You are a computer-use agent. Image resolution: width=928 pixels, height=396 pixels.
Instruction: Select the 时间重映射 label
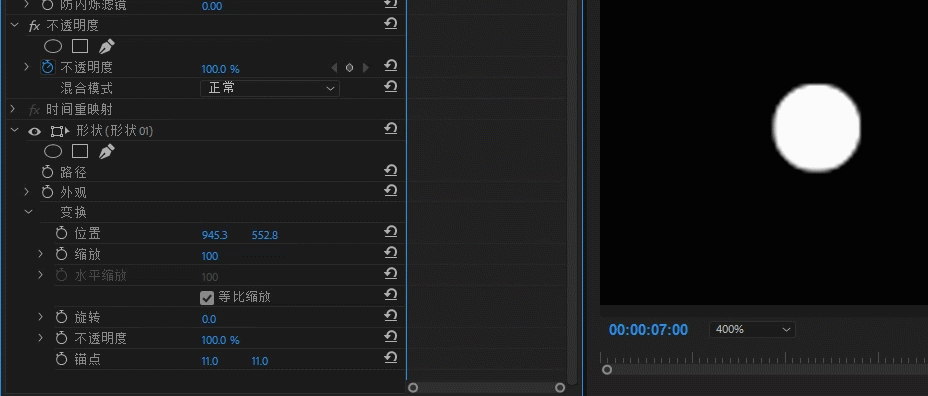tap(79, 110)
